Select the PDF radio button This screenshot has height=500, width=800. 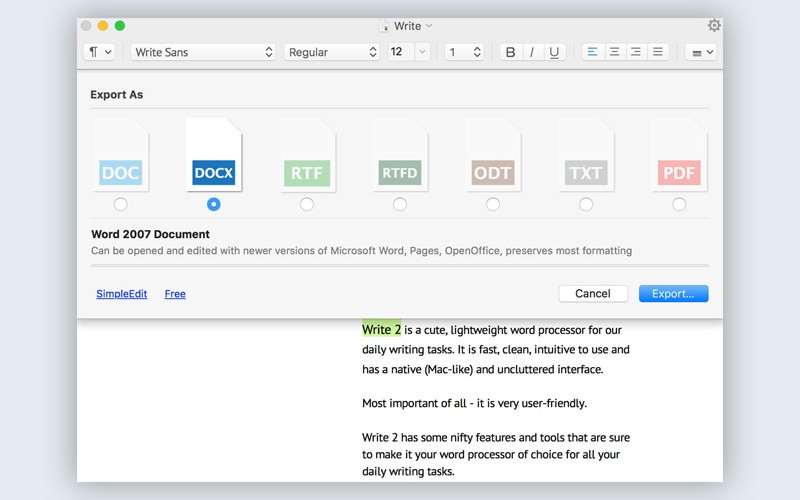(679, 204)
